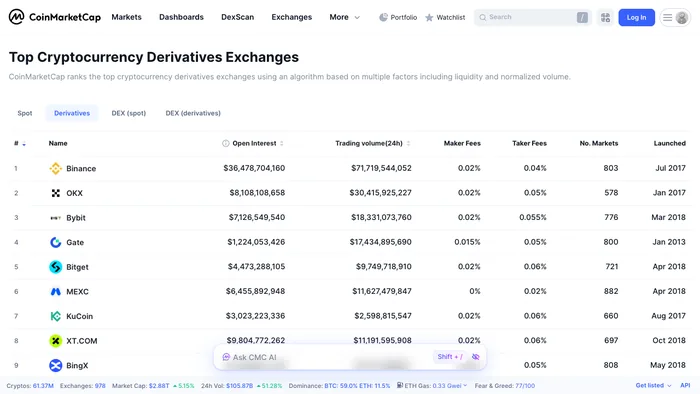Click Bitget launch date Apr 2018

point(669,266)
